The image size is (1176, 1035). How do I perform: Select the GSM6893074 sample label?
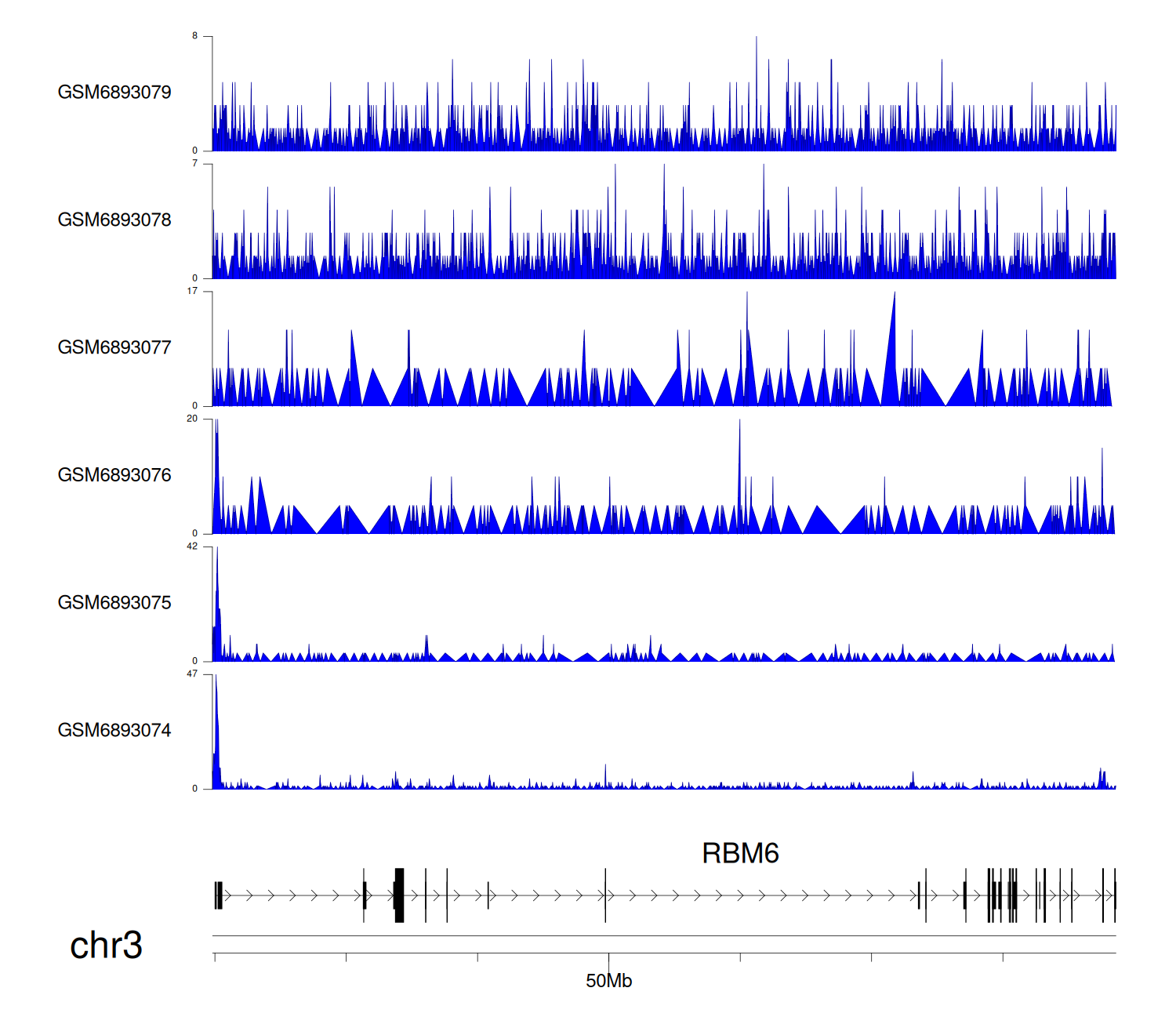[114, 731]
